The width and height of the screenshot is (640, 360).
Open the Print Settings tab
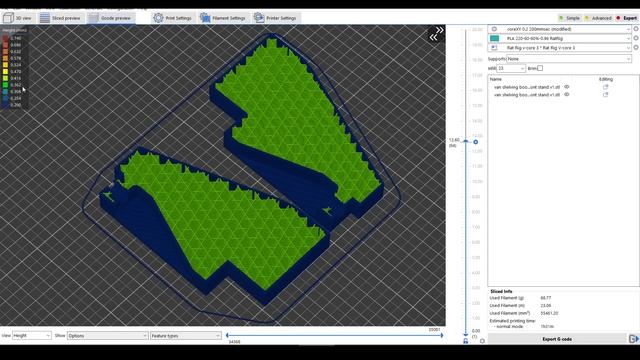pos(173,18)
